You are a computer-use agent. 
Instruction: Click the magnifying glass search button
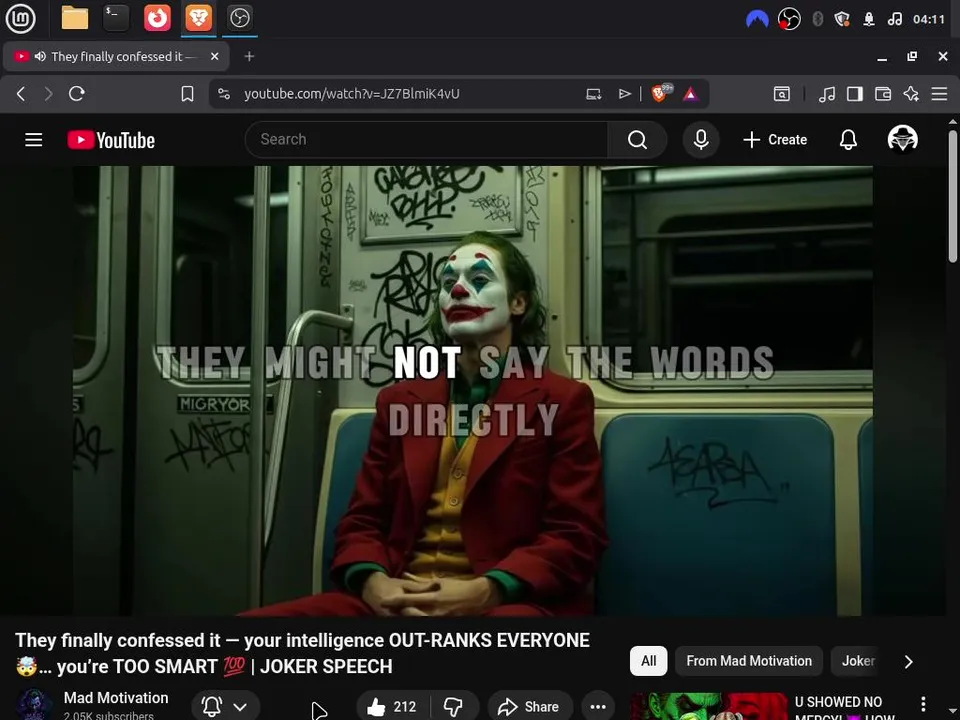click(637, 140)
